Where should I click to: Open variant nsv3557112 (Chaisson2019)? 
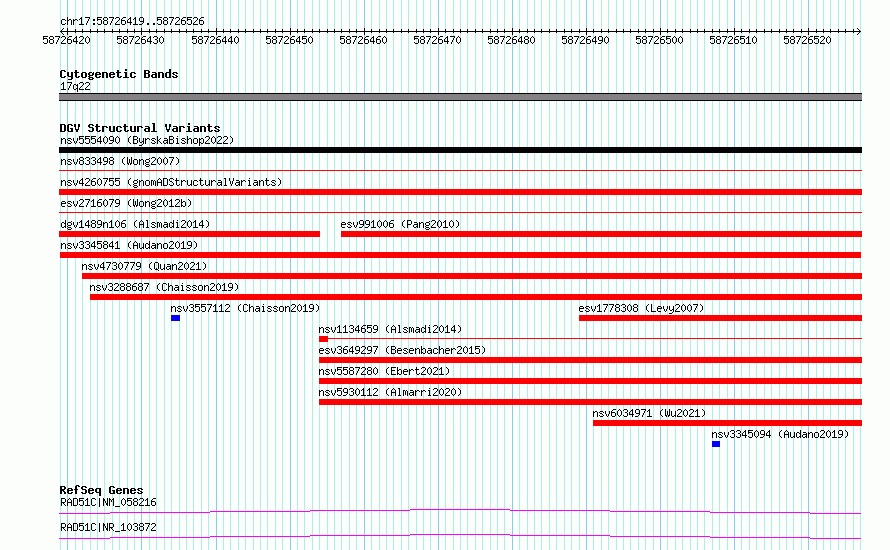tap(245, 308)
